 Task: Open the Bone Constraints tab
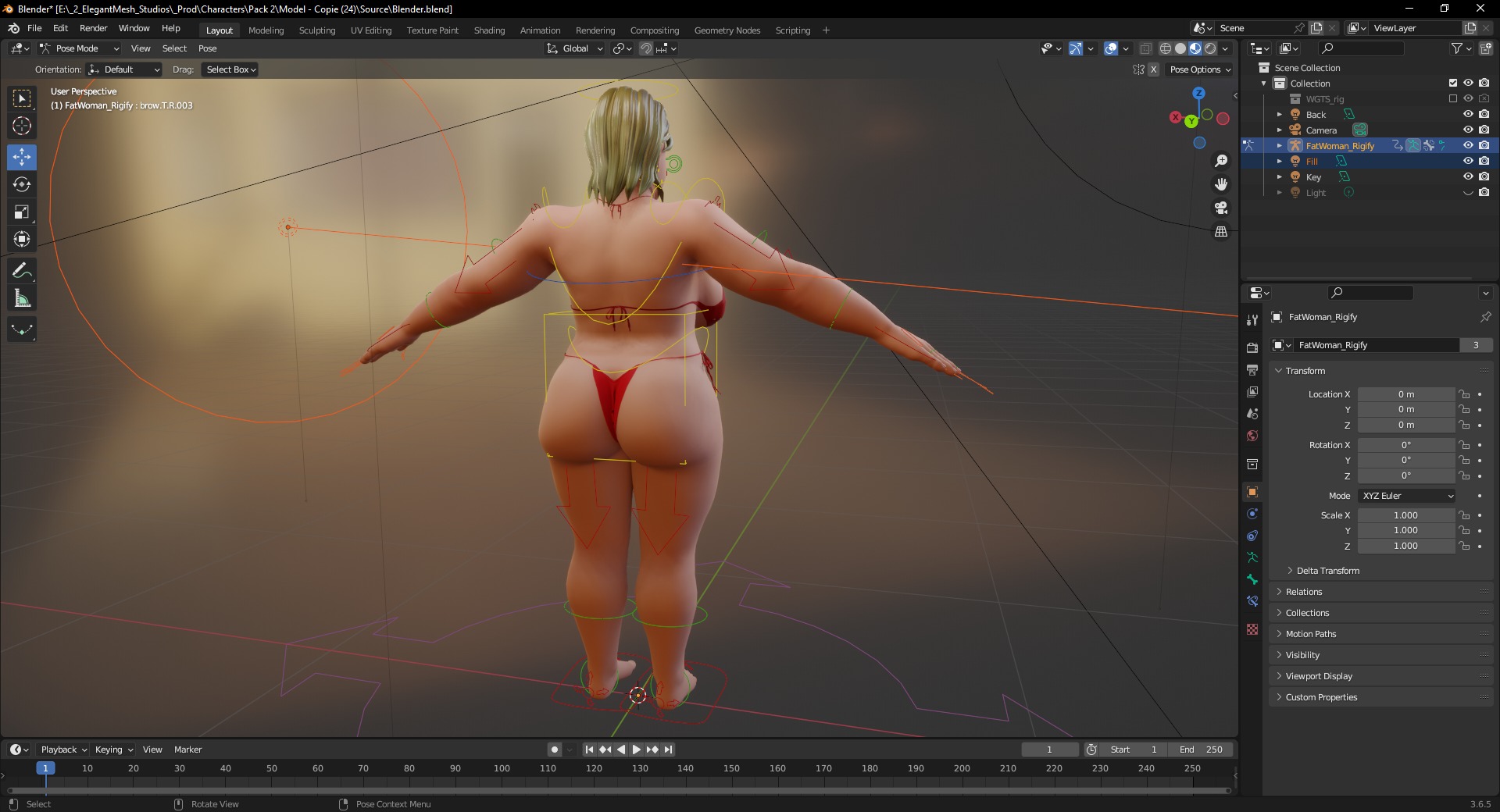(x=1252, y=601)
